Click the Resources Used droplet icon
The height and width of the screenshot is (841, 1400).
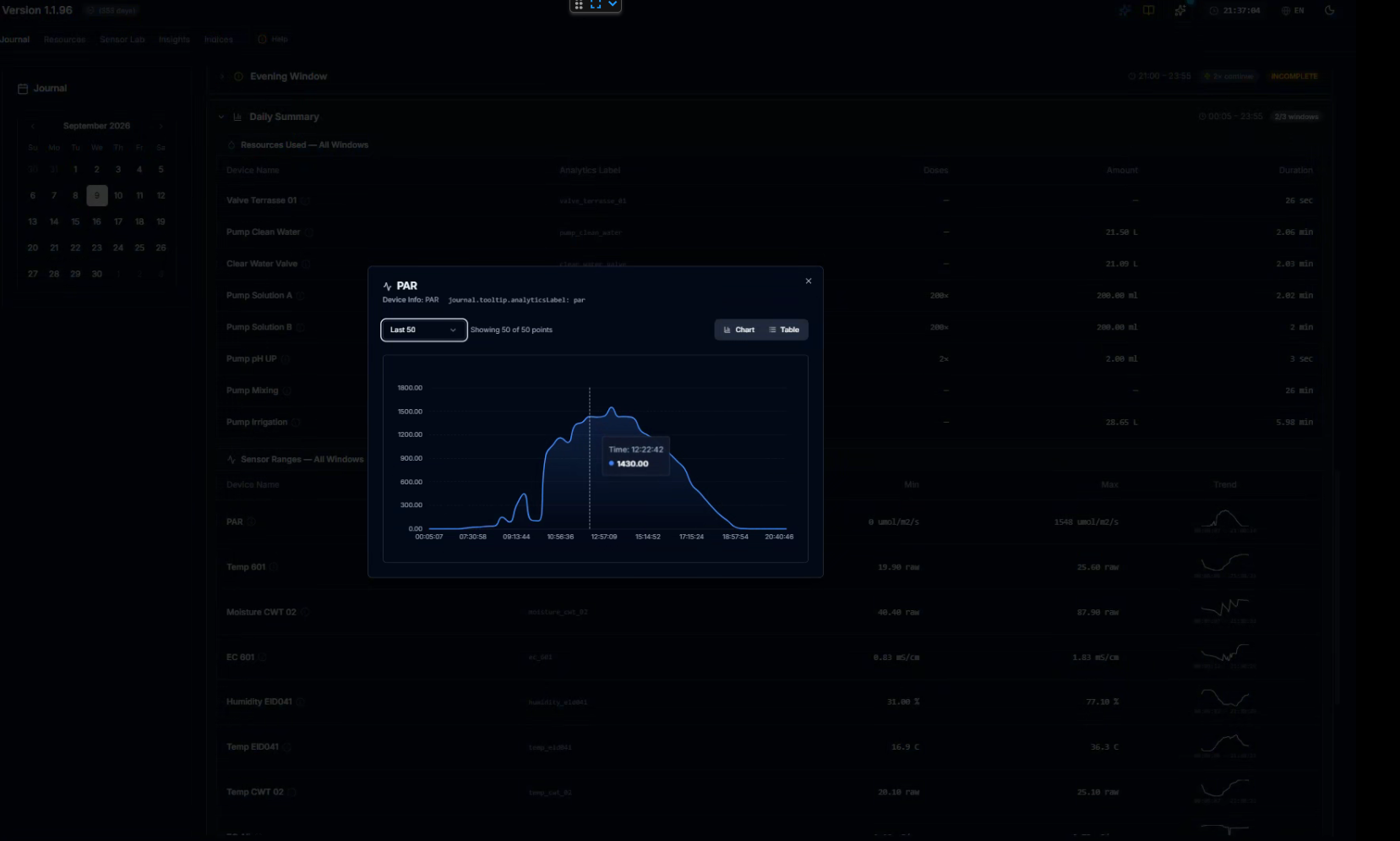pyautogui.click(x=232, y=145)
